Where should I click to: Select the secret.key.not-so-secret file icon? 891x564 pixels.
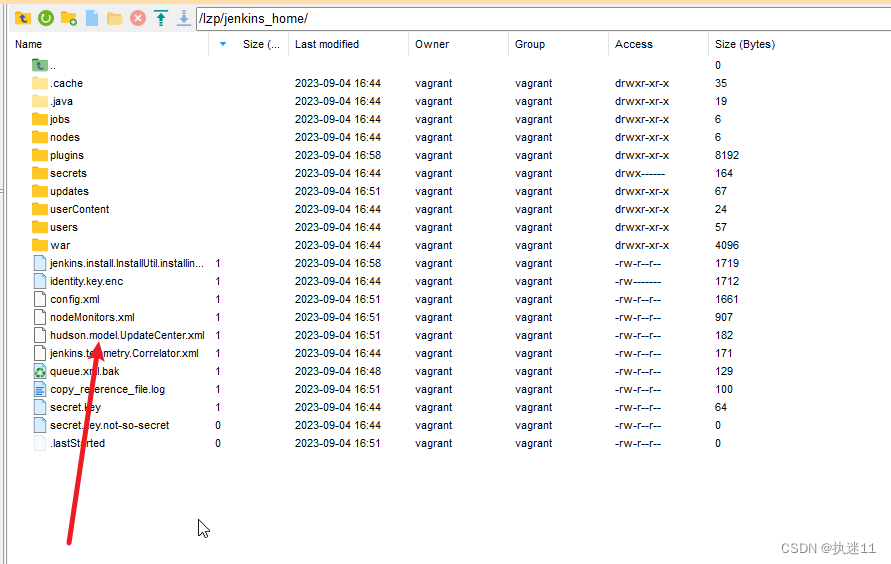click(x=40, y=425)
